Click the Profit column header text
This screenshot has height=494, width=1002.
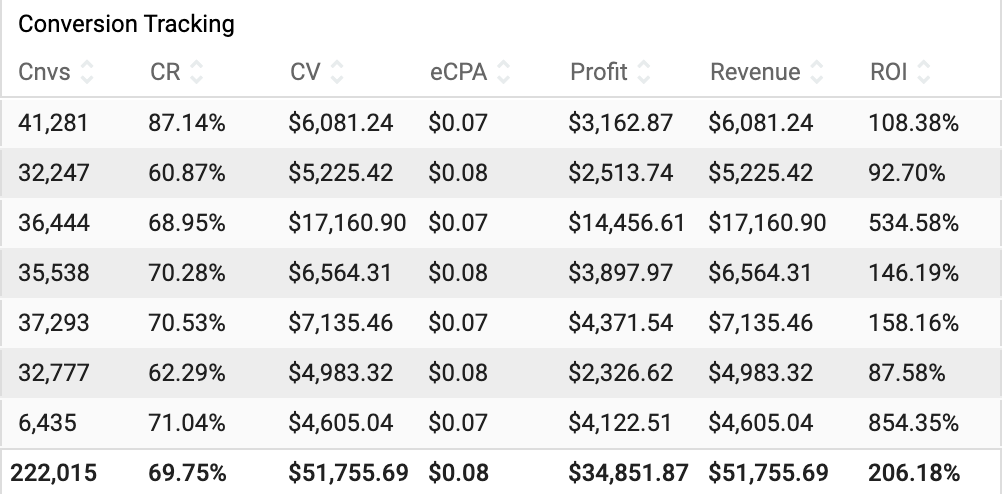599,72
